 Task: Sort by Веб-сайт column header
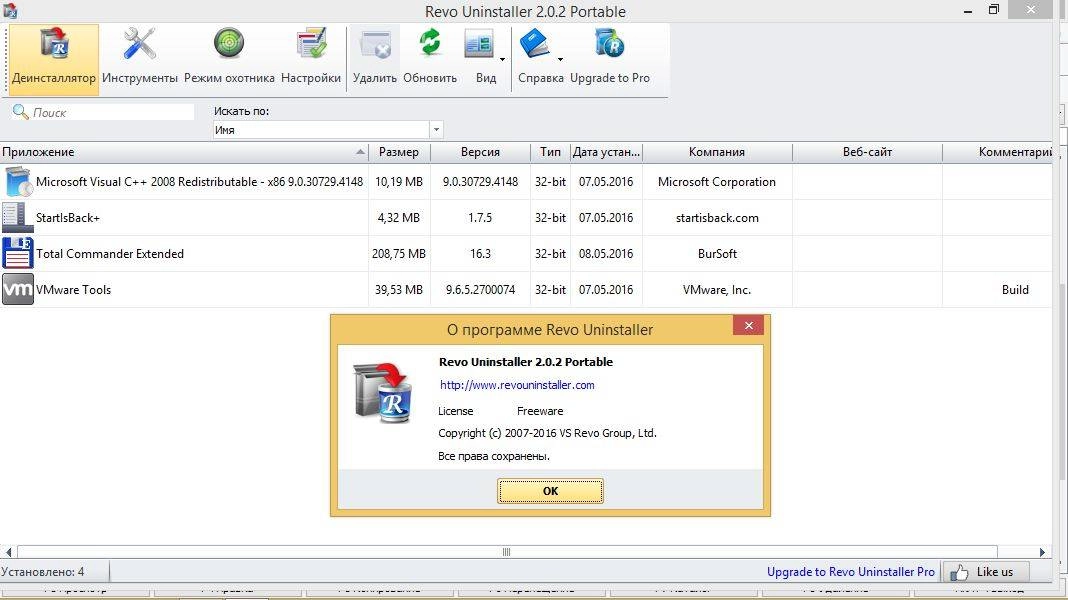point(867,152)
